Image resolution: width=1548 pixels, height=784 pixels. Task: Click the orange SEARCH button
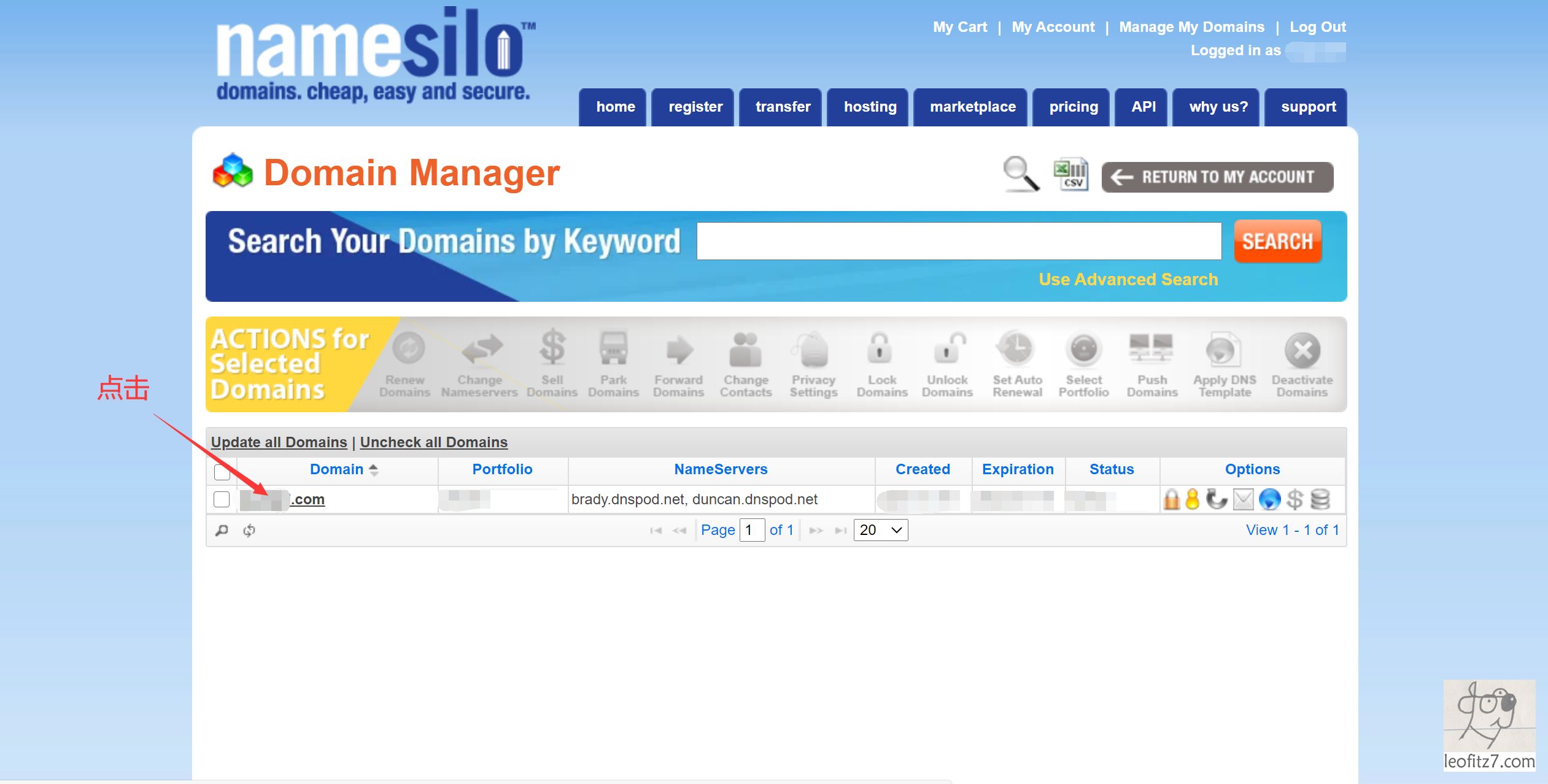click(1277, 242)
